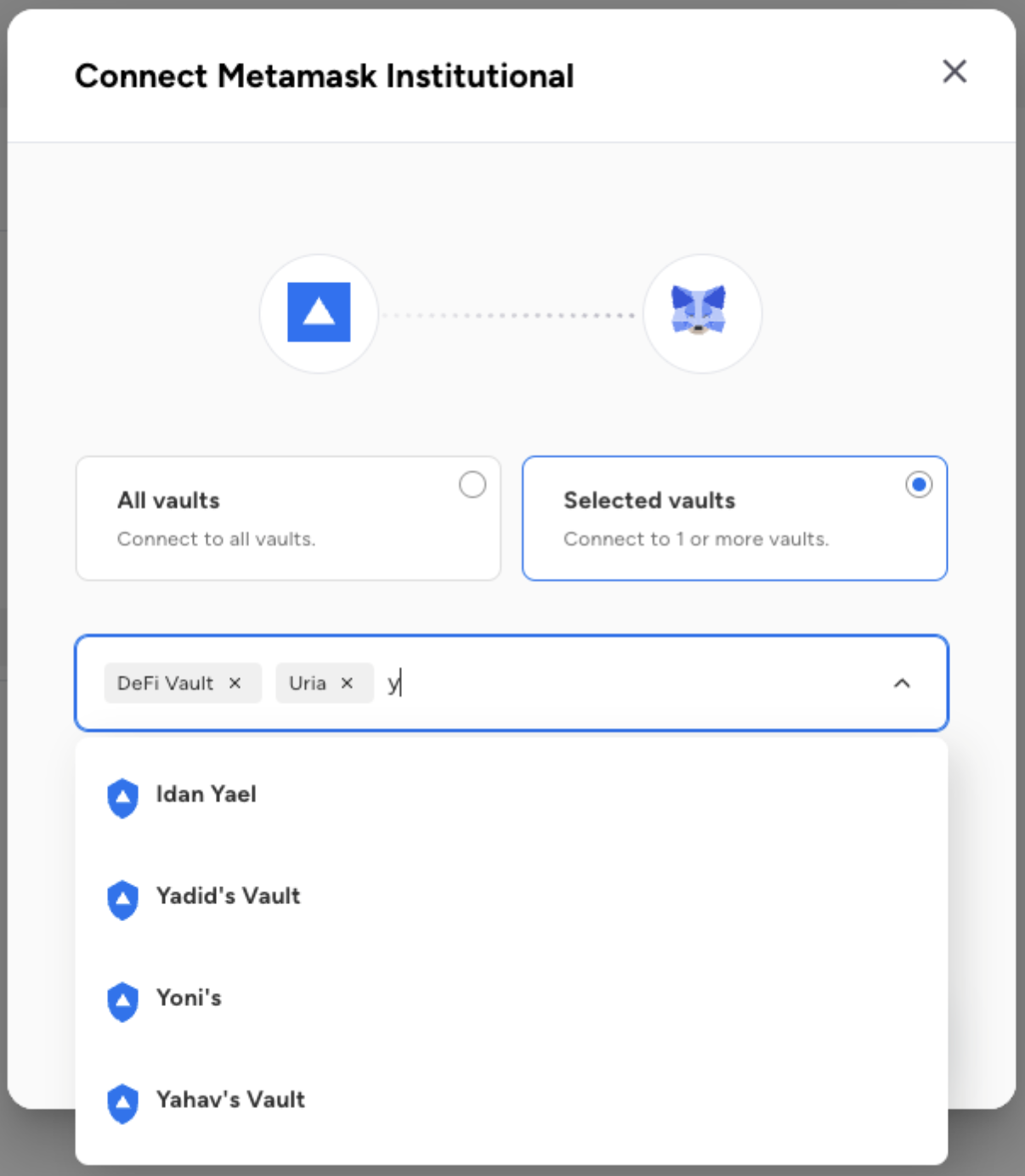This screenshot has height=1176, width=1025.
Task: Remove the DeFi Vault tag
Action: coord(235,683)
